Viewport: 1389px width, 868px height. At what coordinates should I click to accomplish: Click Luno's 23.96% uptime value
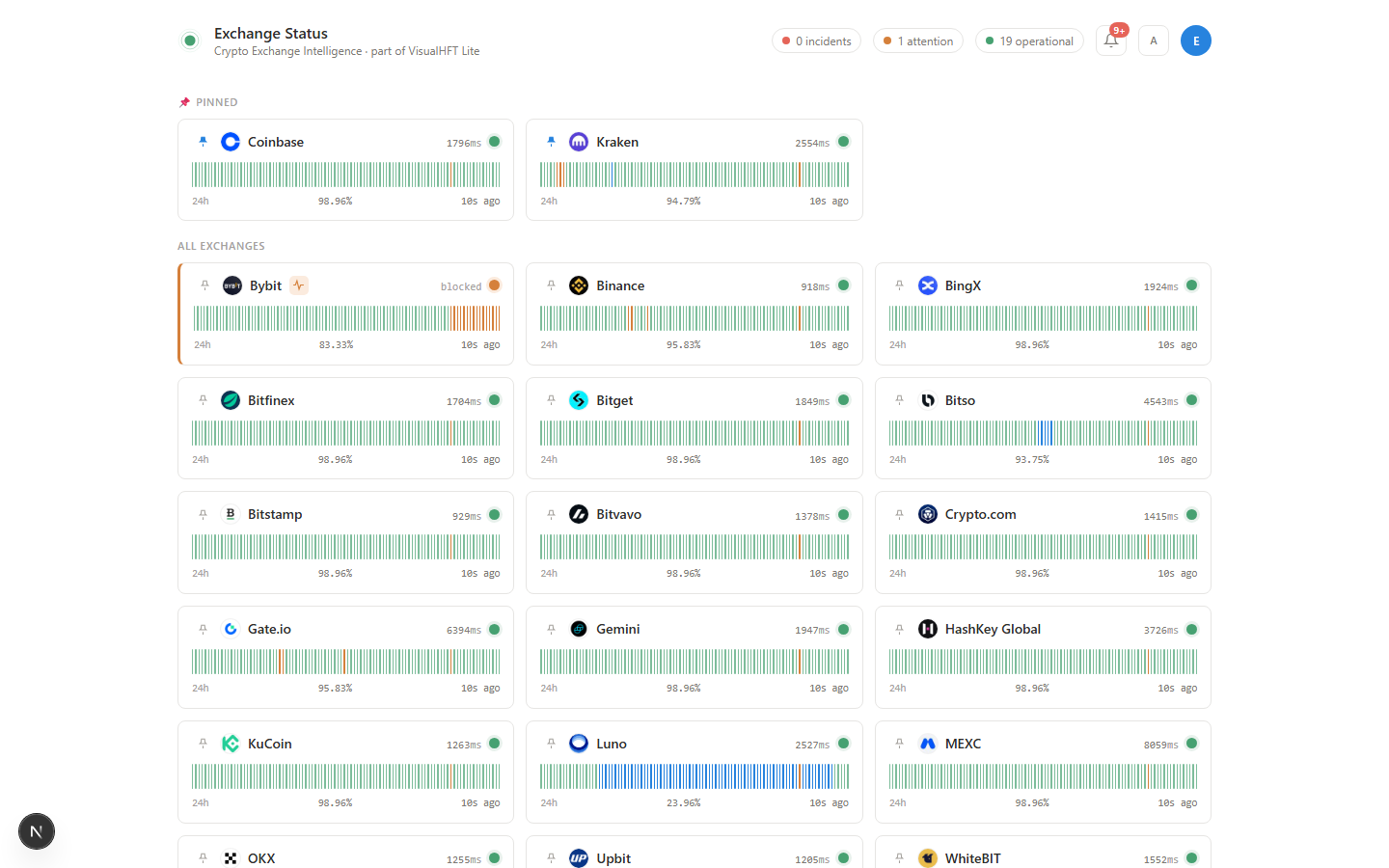[684, 803]
